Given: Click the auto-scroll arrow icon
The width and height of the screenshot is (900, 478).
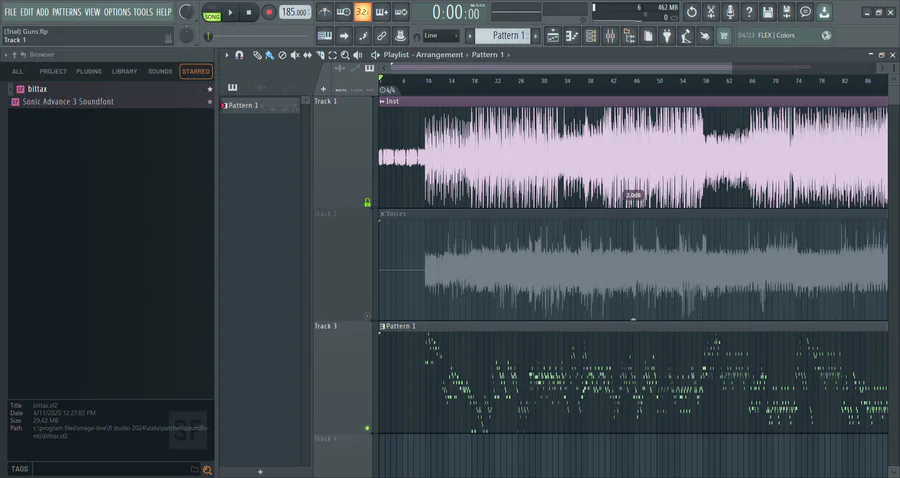Looking at the screenshot, I should [343, 36].
